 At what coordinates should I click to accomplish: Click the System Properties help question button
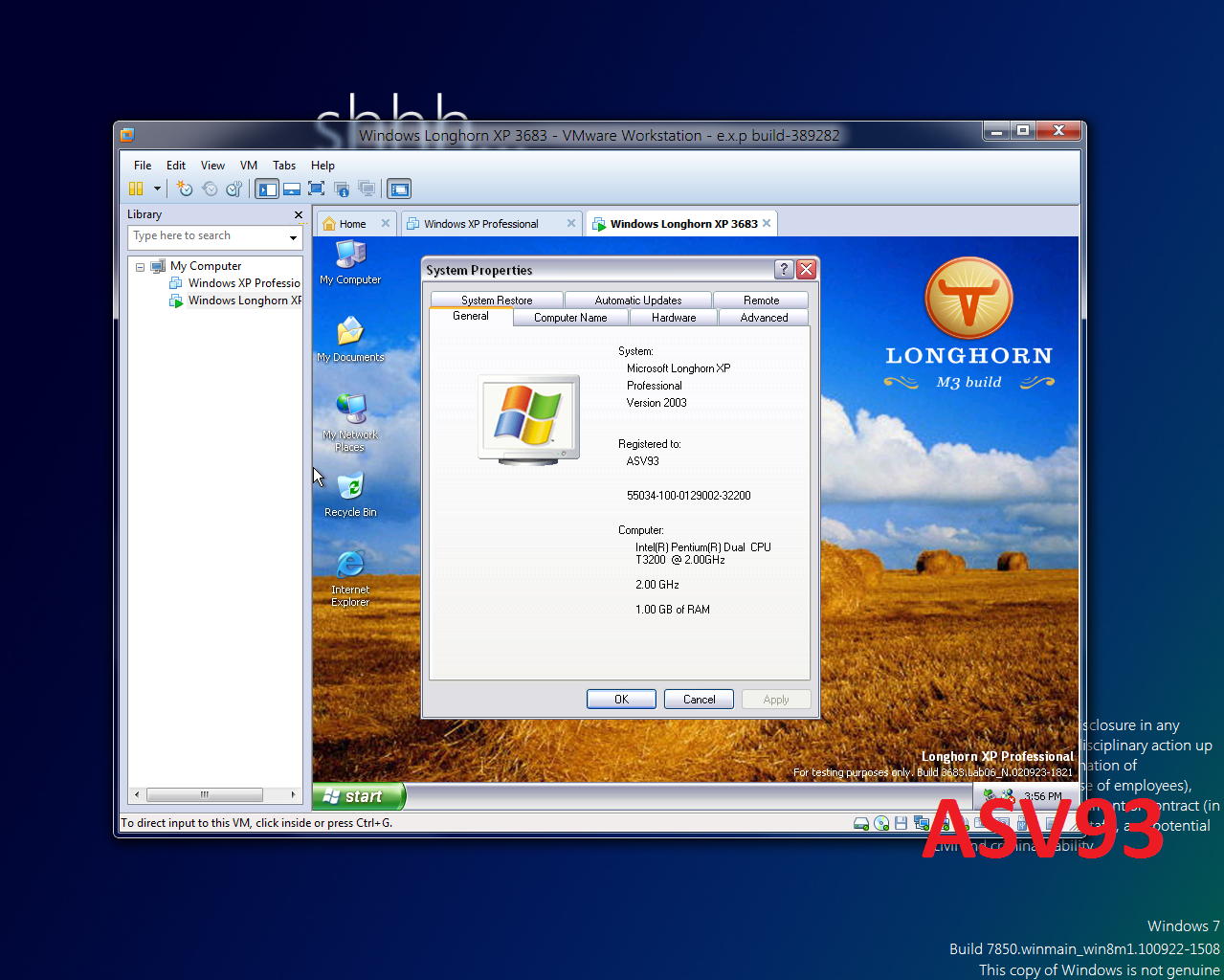[x=784, y=269]
